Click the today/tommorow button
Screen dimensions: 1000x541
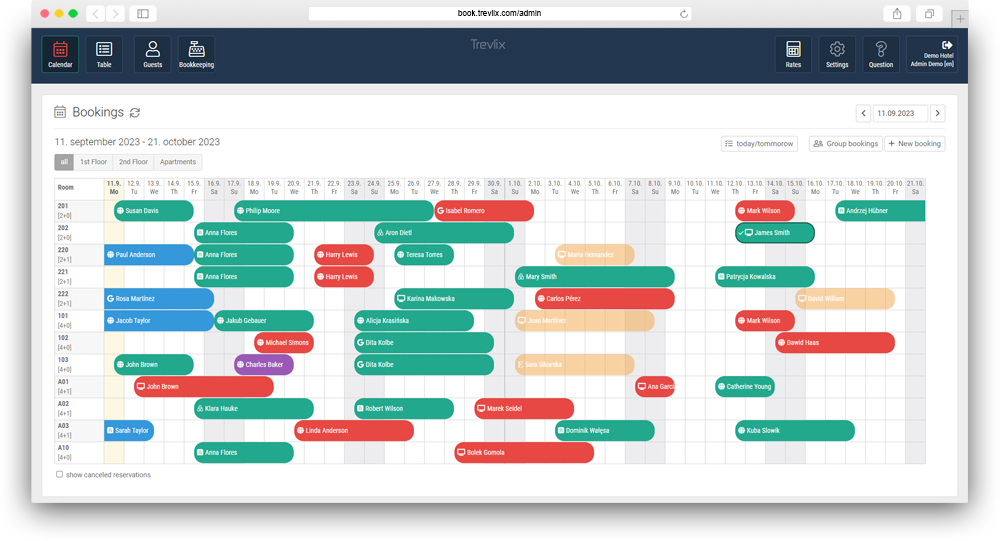click(x=761, y=144)
